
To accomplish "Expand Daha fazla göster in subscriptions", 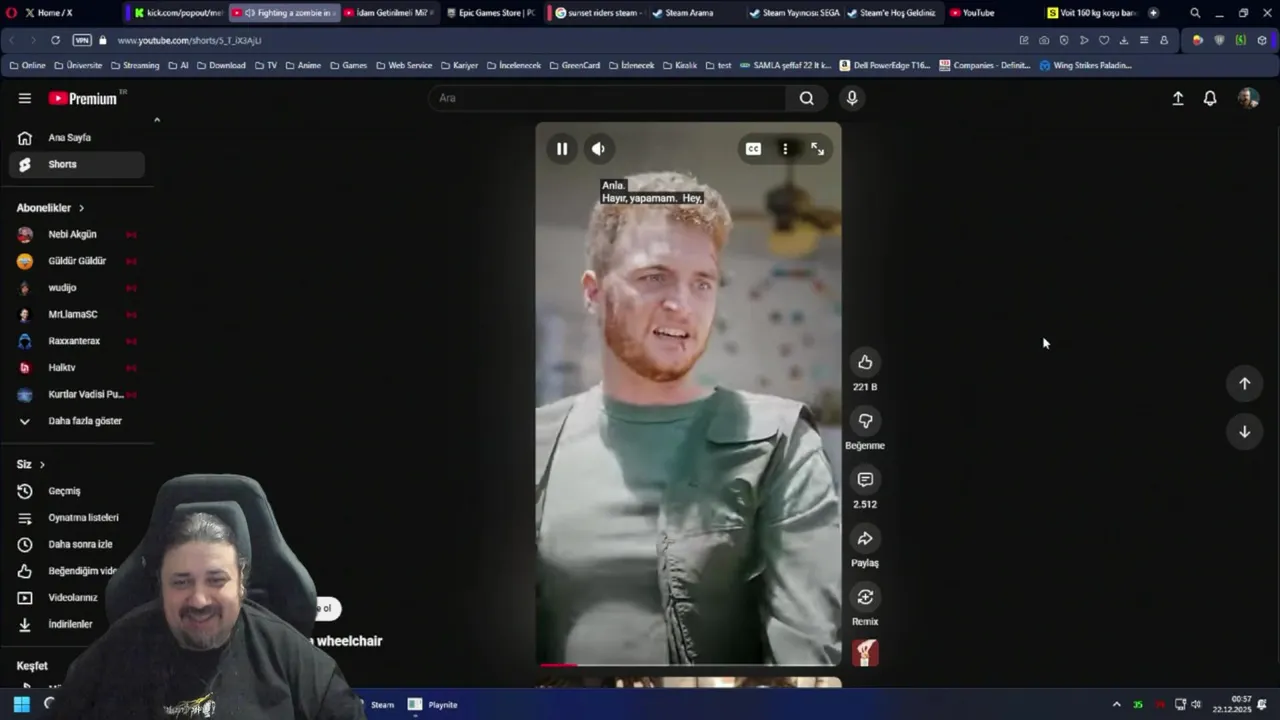I will pyautogui.click(x=76, y=421).
